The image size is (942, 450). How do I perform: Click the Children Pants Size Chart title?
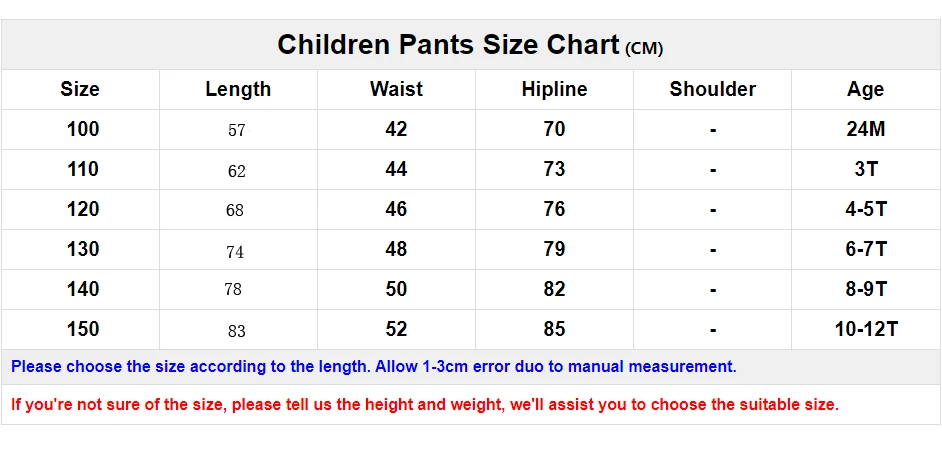470,45
